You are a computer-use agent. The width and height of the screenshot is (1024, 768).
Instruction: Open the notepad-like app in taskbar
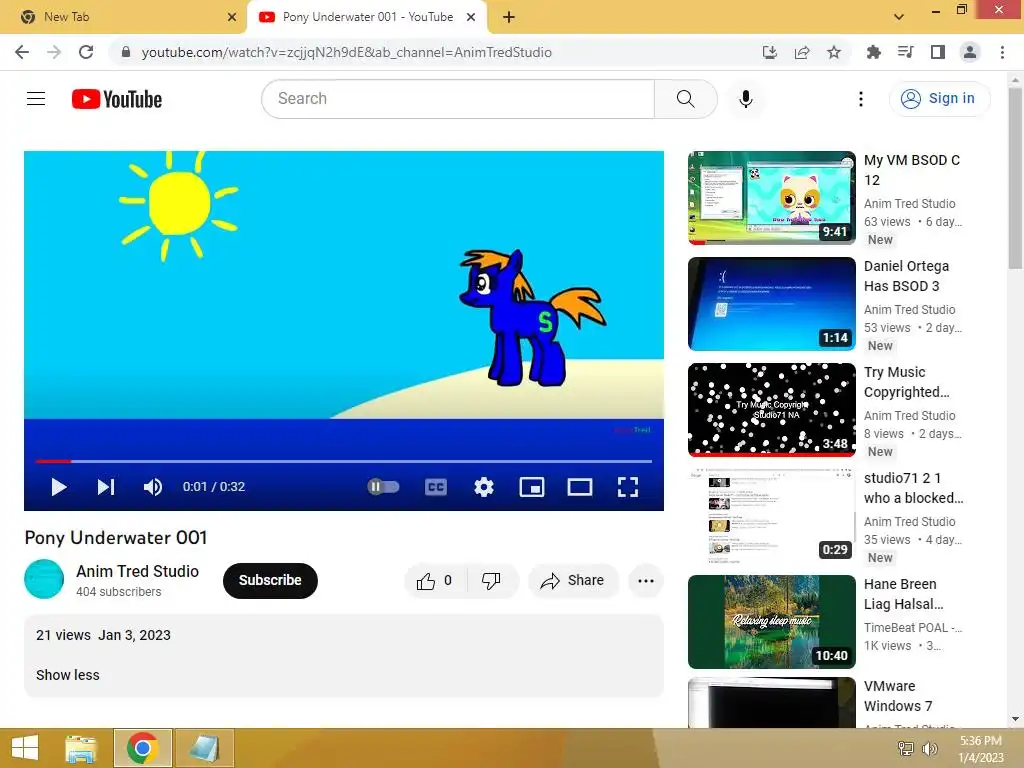pyautogui.click(x=204, y=748)
